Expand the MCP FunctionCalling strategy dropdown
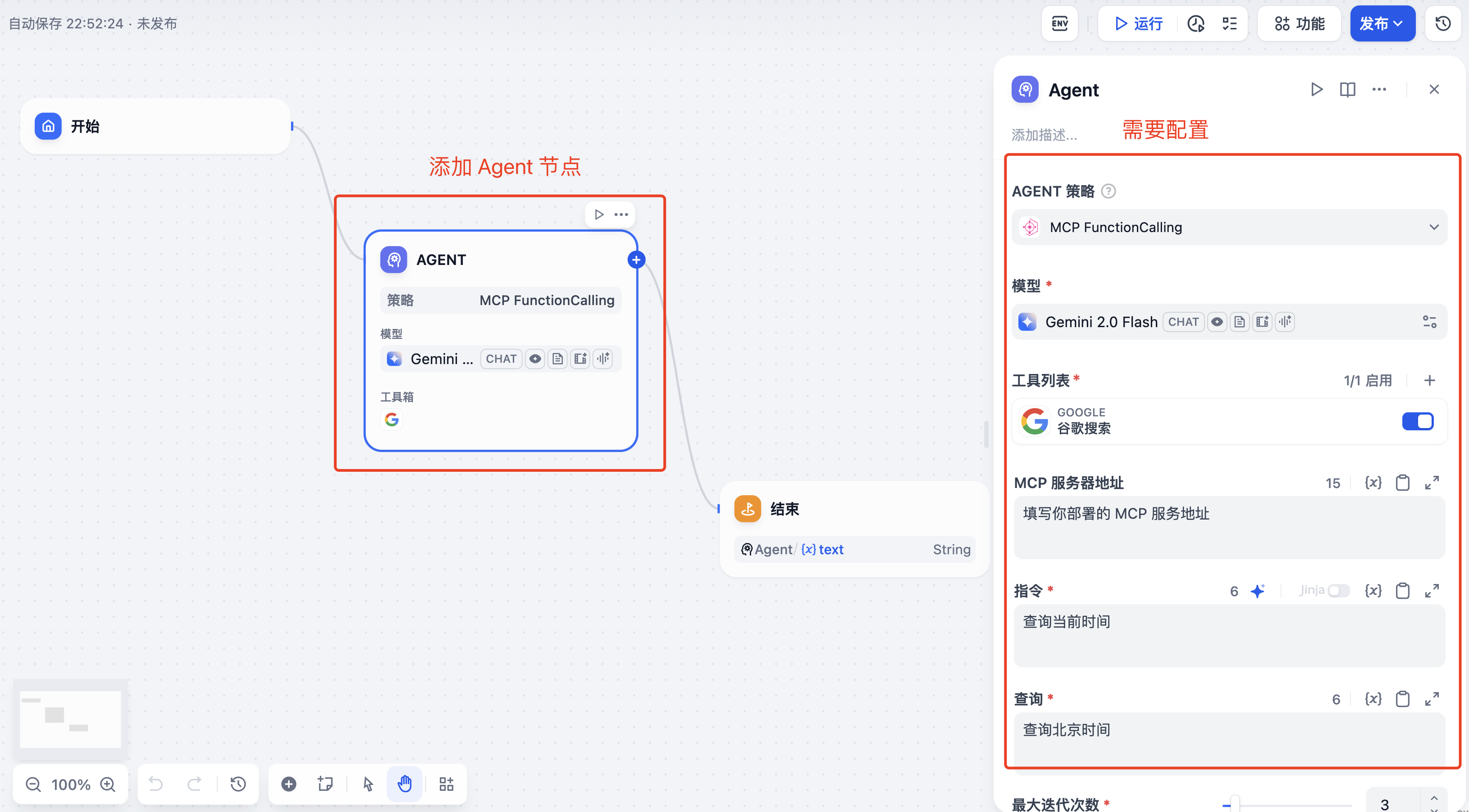 click(1229, 227)
